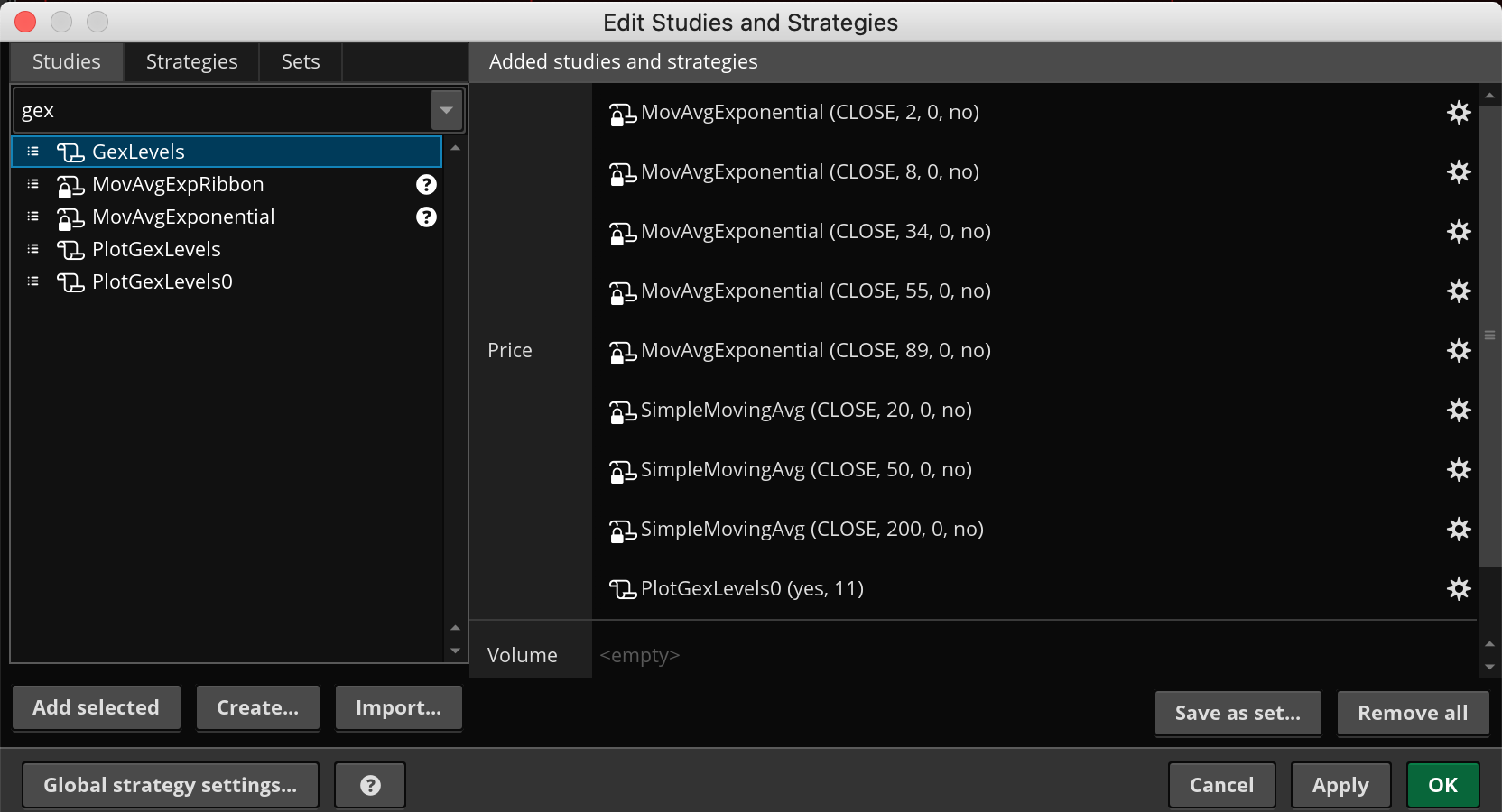Screen dimensions: 1502x812
Task: Click scroll-up arrow at top of study list scrollbar
Action: 455,147
